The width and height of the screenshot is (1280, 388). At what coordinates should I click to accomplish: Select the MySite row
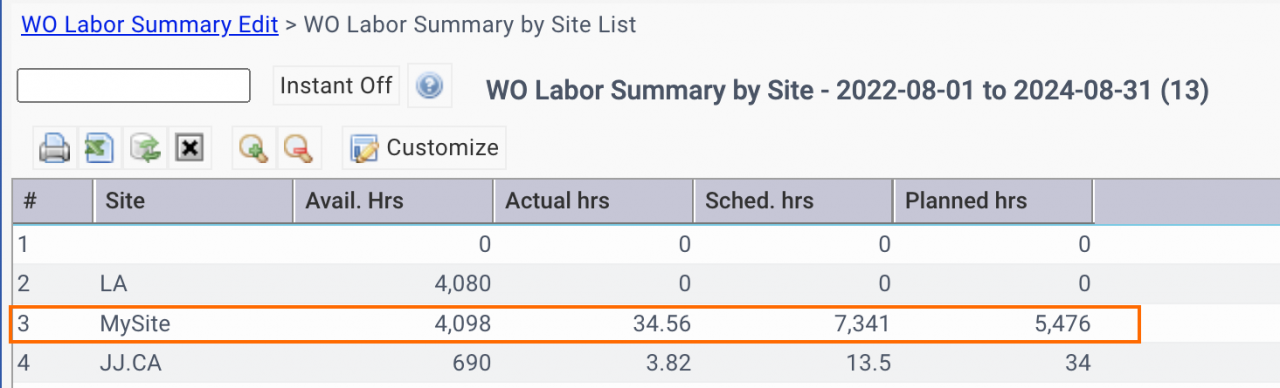pyautogui.click(x=574, y=324)
